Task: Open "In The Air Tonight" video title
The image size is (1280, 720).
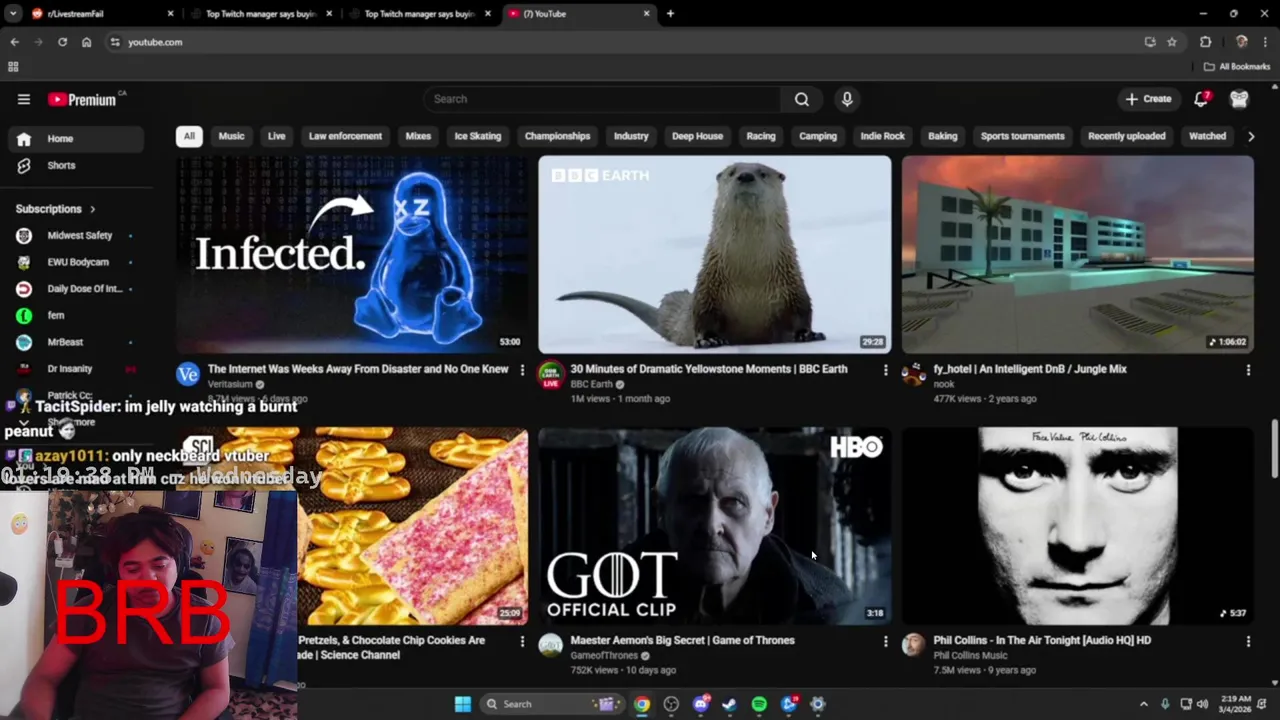Action: (x=1042, y=640)
